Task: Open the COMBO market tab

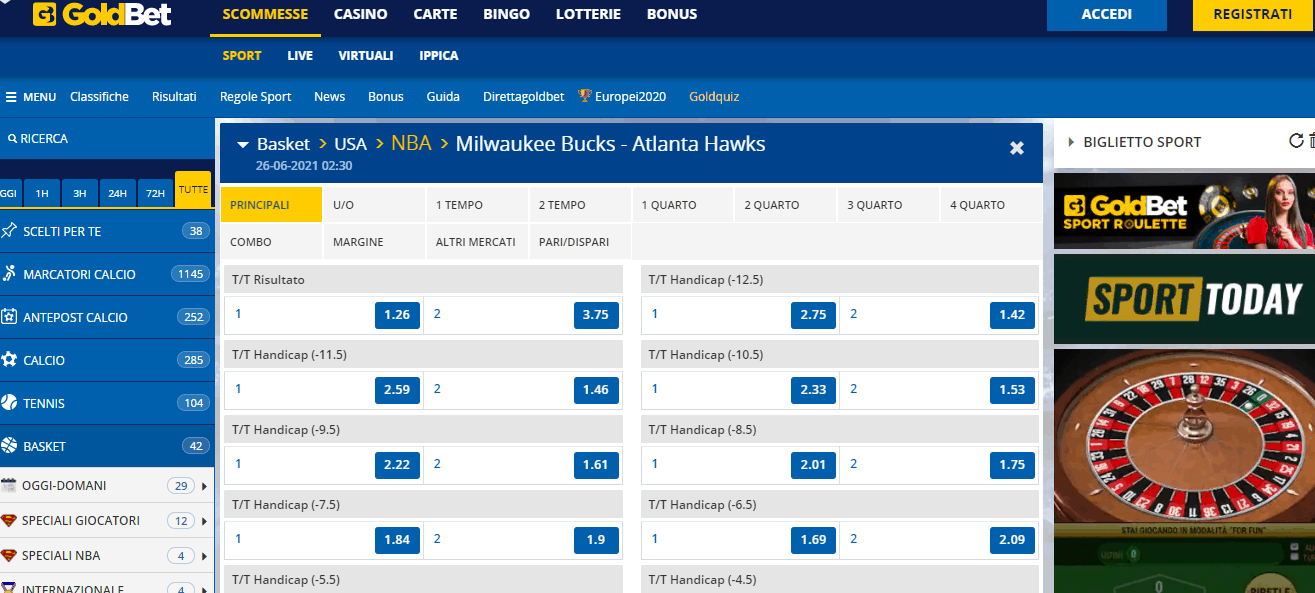Action: [x=271, y=242]
